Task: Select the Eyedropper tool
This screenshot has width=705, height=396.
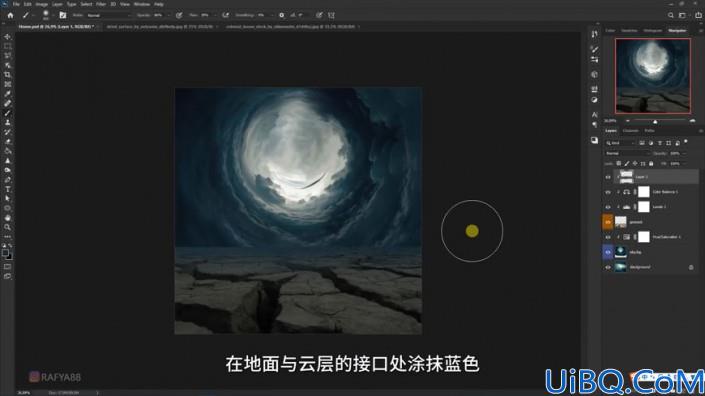Action: [8, 93]
